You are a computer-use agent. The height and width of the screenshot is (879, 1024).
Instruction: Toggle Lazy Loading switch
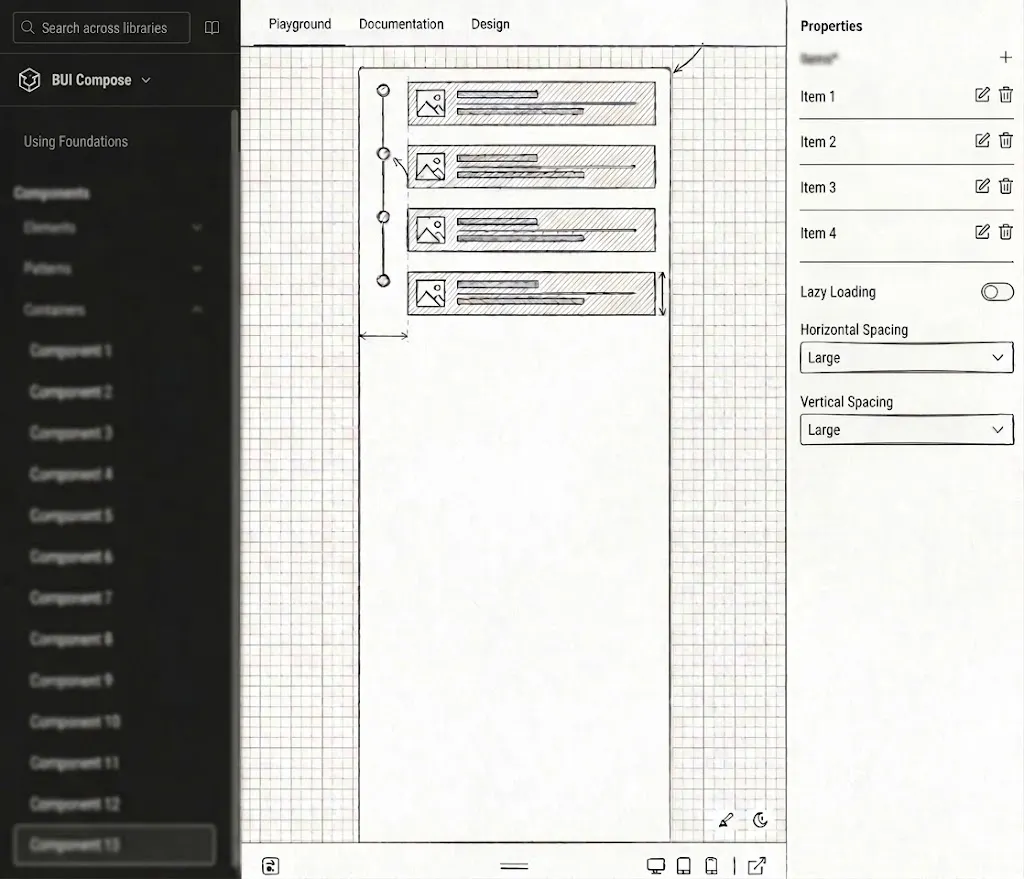997,292
